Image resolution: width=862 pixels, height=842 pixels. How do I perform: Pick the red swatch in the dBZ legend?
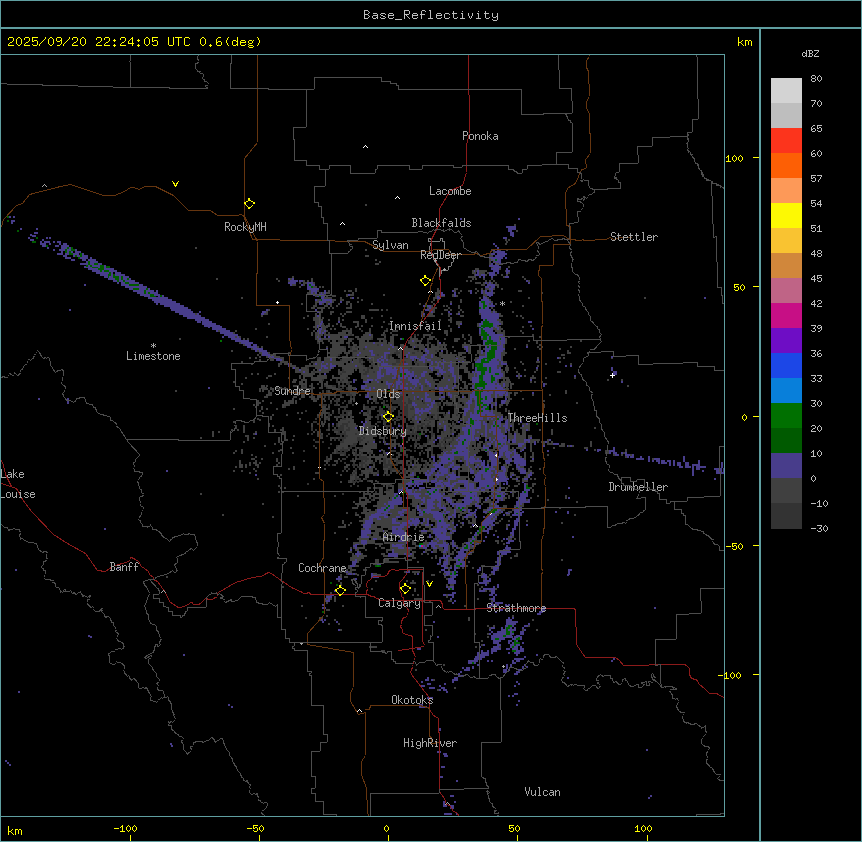click(x=786, y=140)
